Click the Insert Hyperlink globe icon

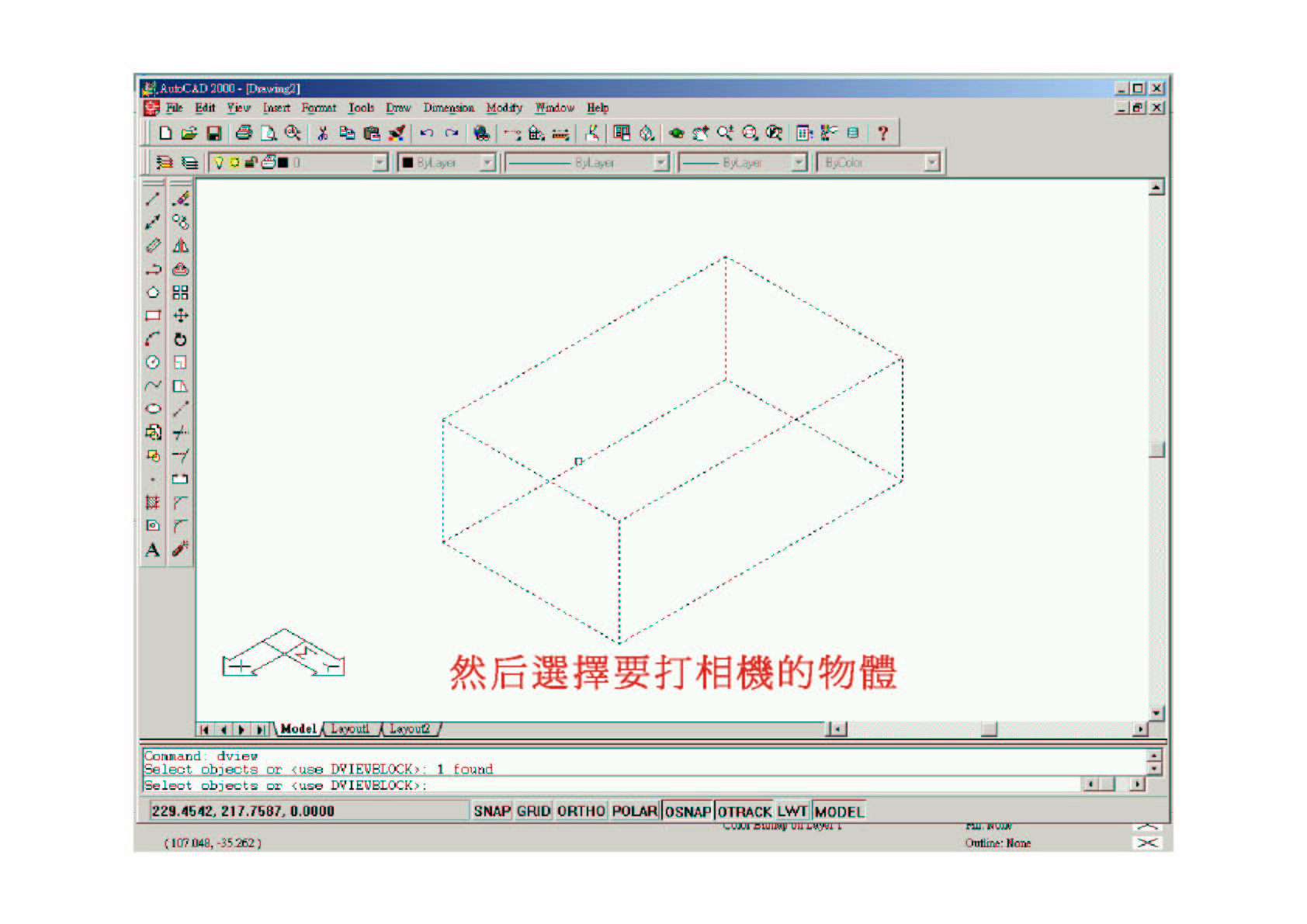tap(481, 133)
